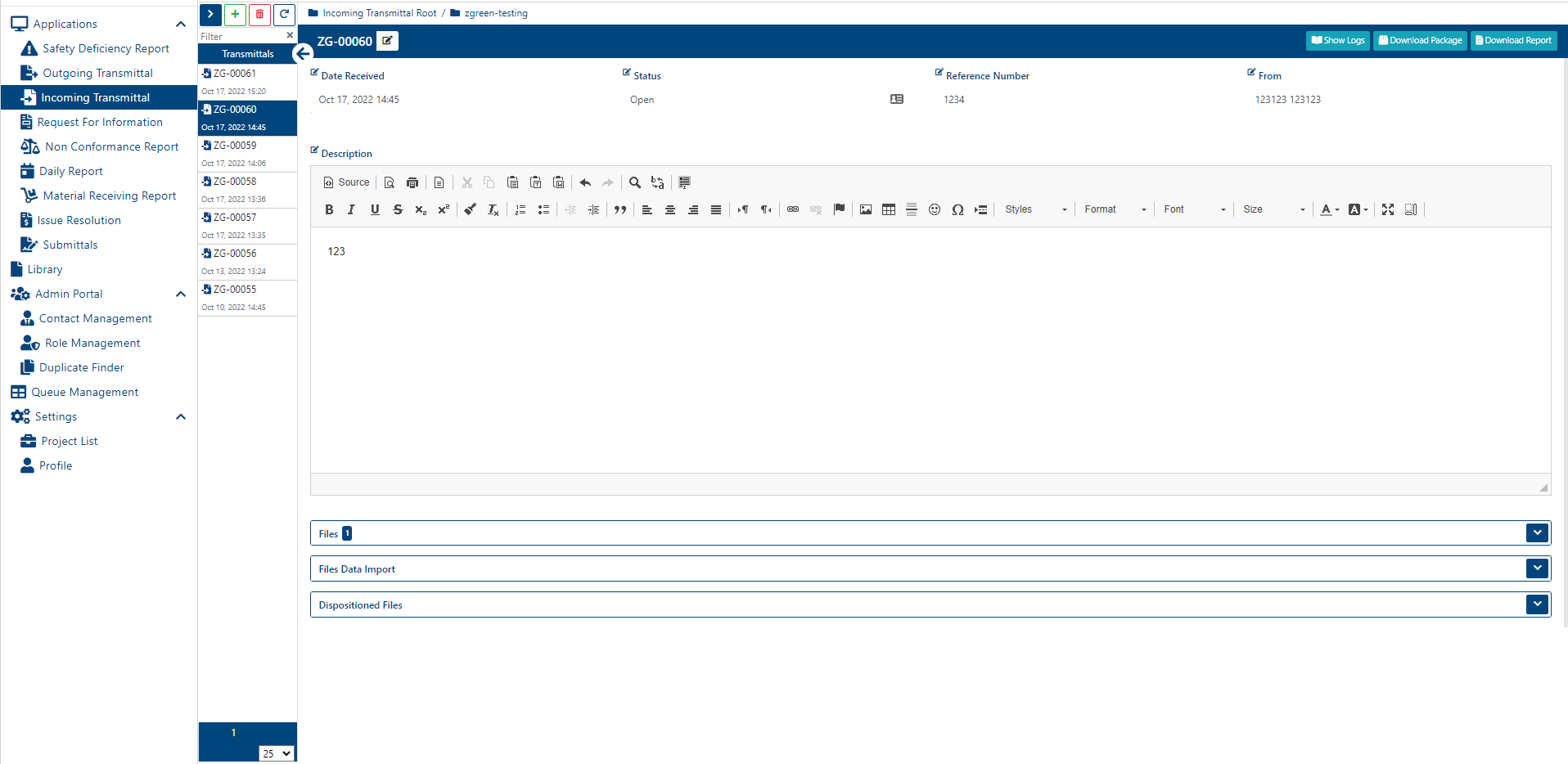Viewport: 1568px width, 764px height.
Task: Open Outgoing Transmittal in sidebar
Action: (97, 73)
